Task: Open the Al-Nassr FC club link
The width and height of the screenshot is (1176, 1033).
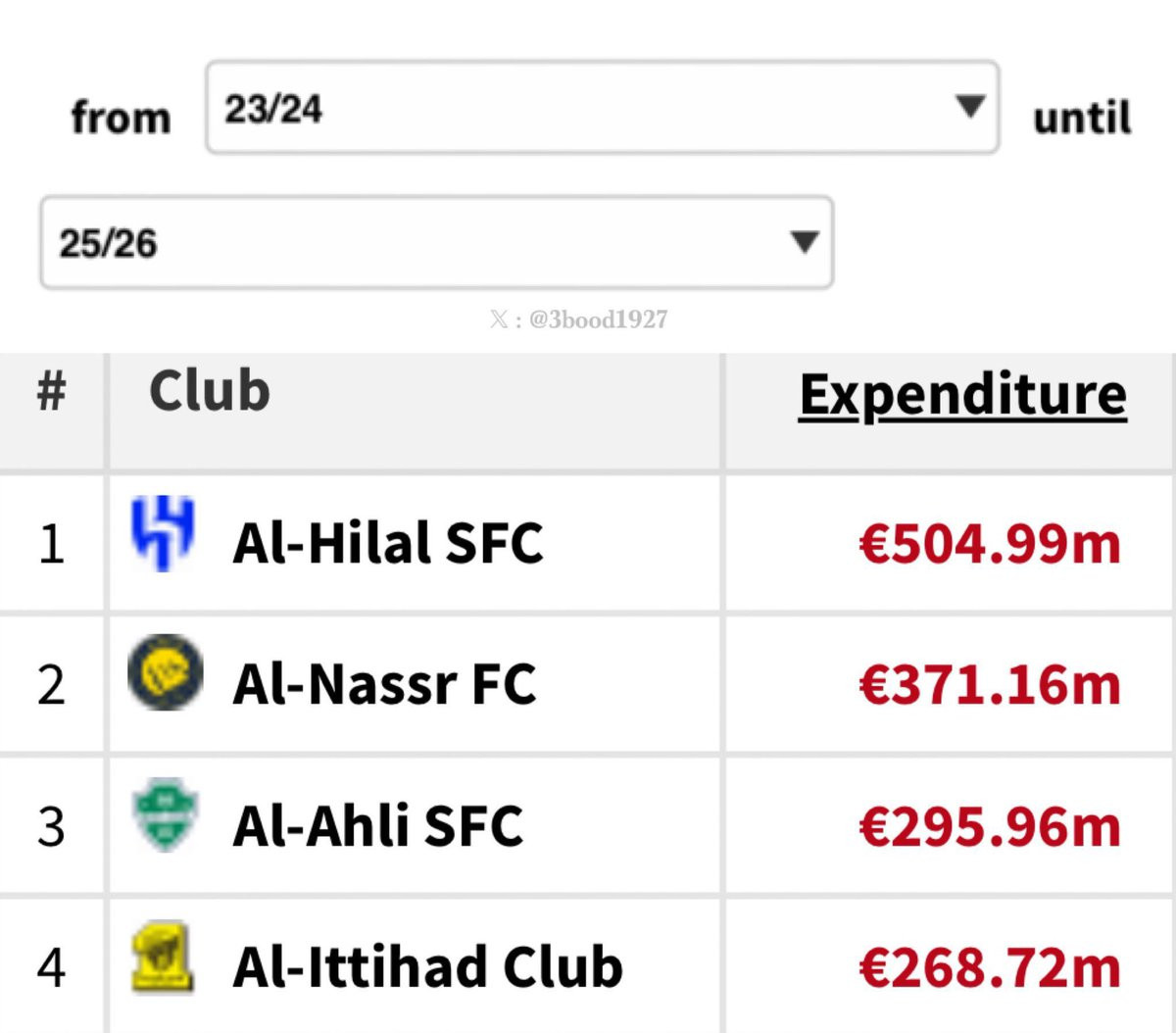Action: [x=384, y=684]
